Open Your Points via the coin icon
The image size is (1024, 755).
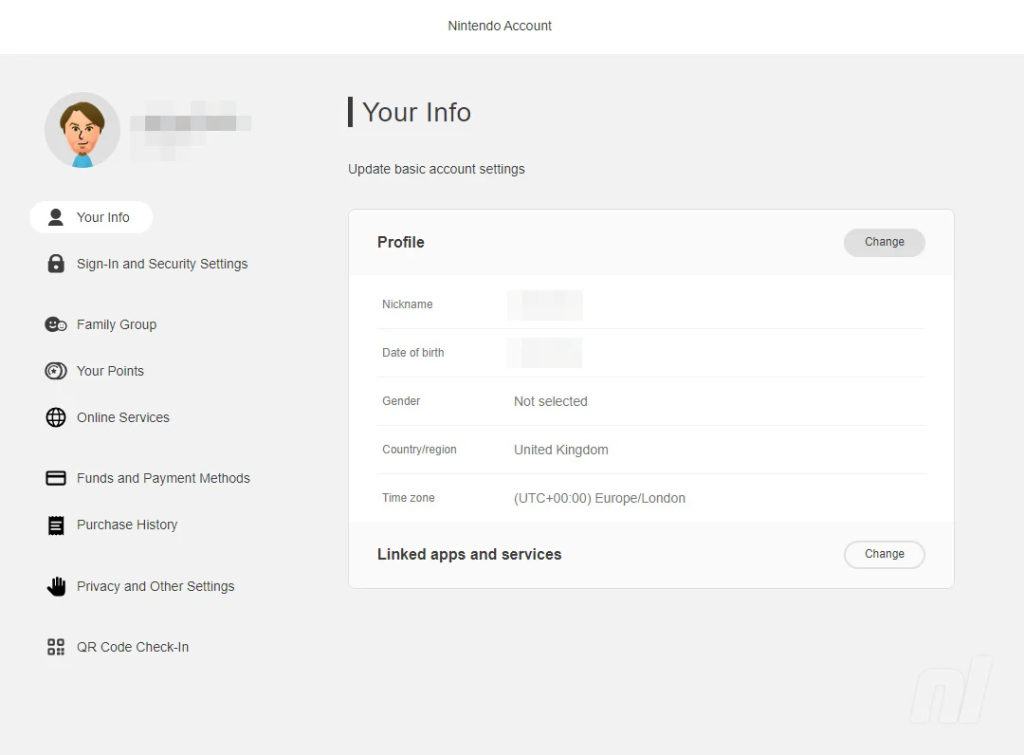56,371
